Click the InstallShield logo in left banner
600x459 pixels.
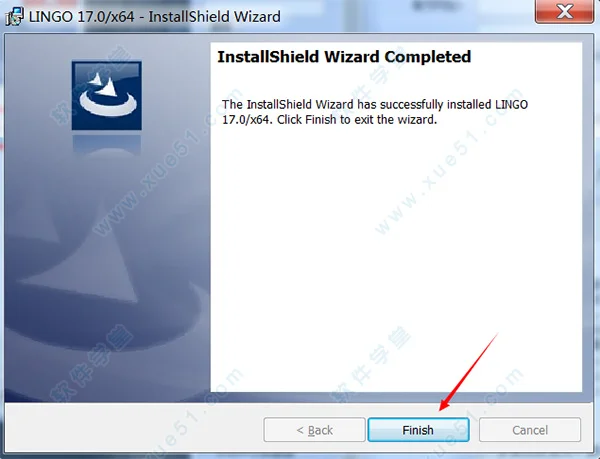point(107,96)
